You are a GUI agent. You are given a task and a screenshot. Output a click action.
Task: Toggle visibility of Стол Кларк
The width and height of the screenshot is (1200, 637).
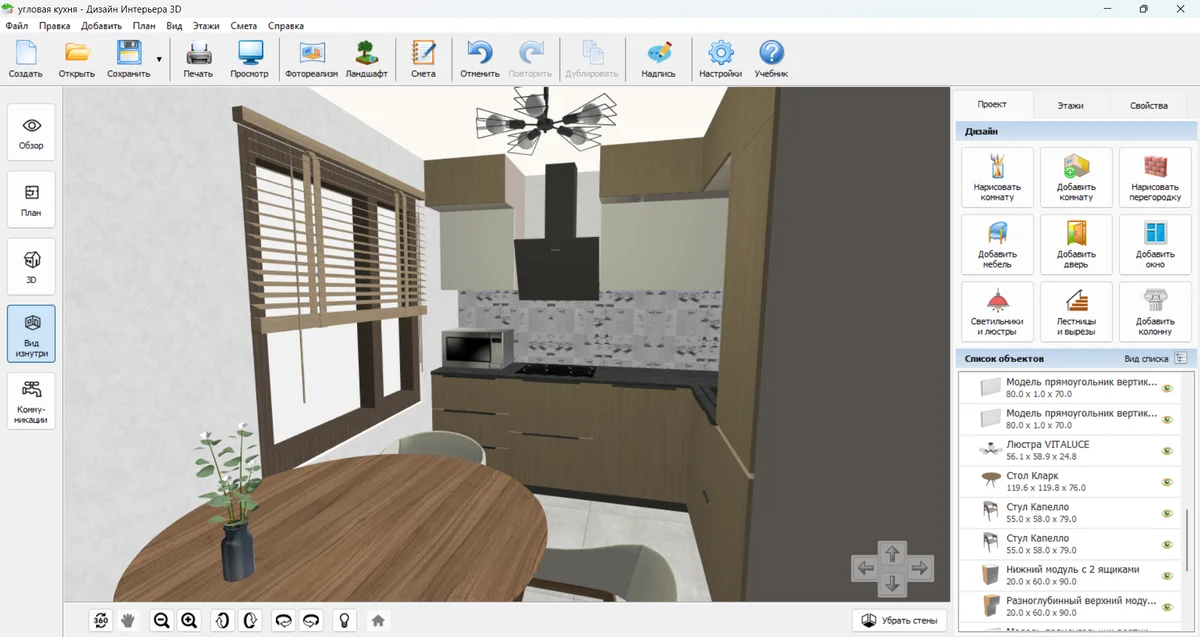[1166, 482]
